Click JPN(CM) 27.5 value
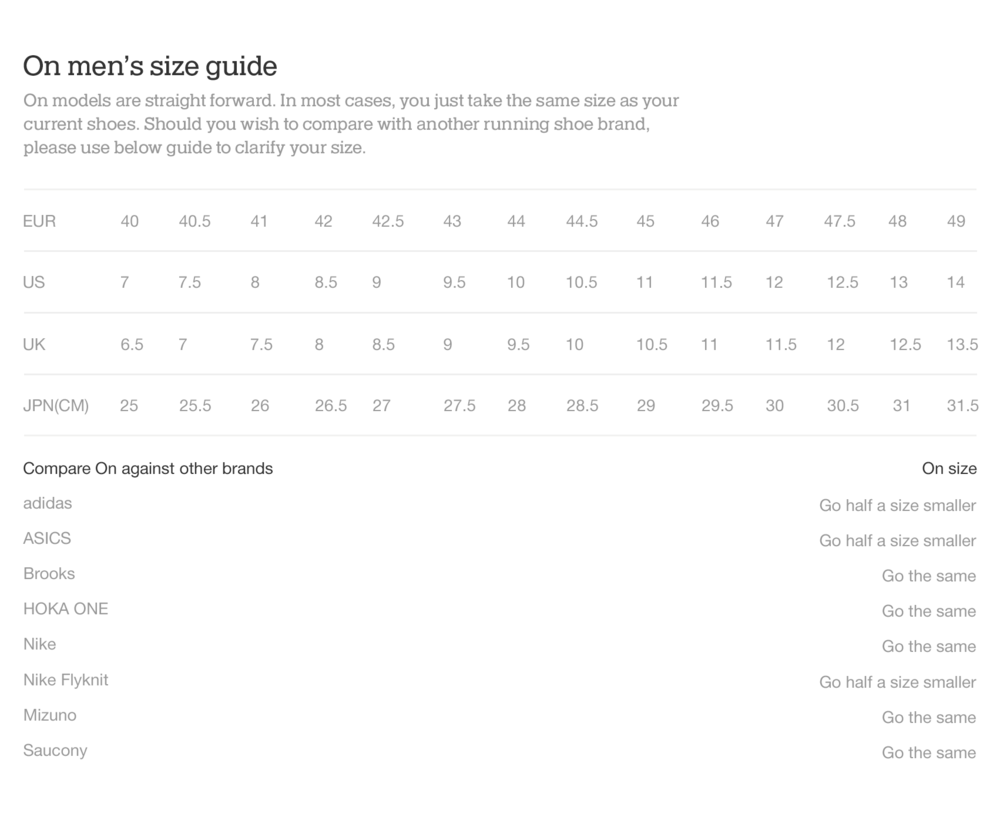The width and height of the screenshot is (1000, 814). tap(459, 406)
